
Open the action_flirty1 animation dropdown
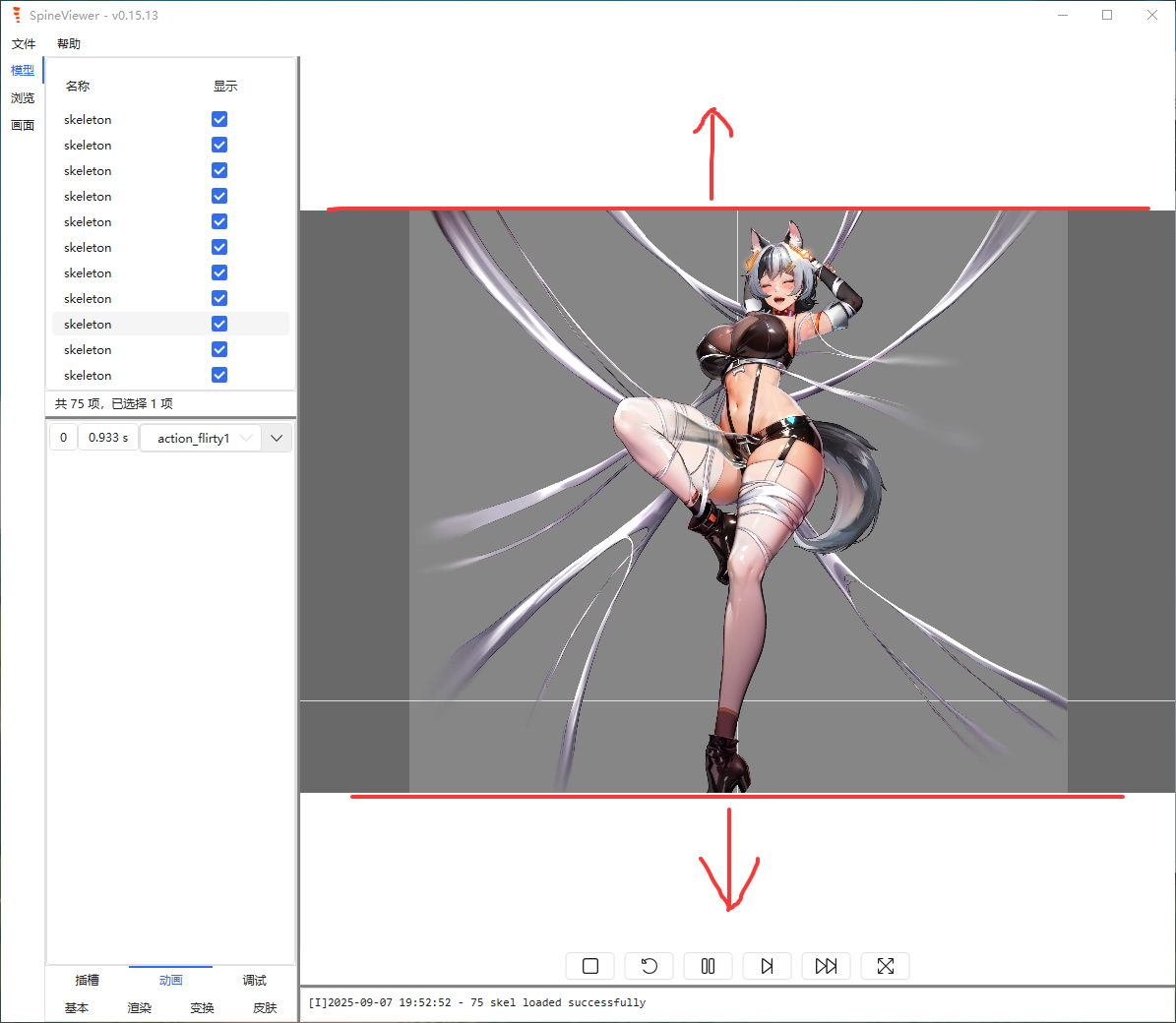[x=200, y=437]
